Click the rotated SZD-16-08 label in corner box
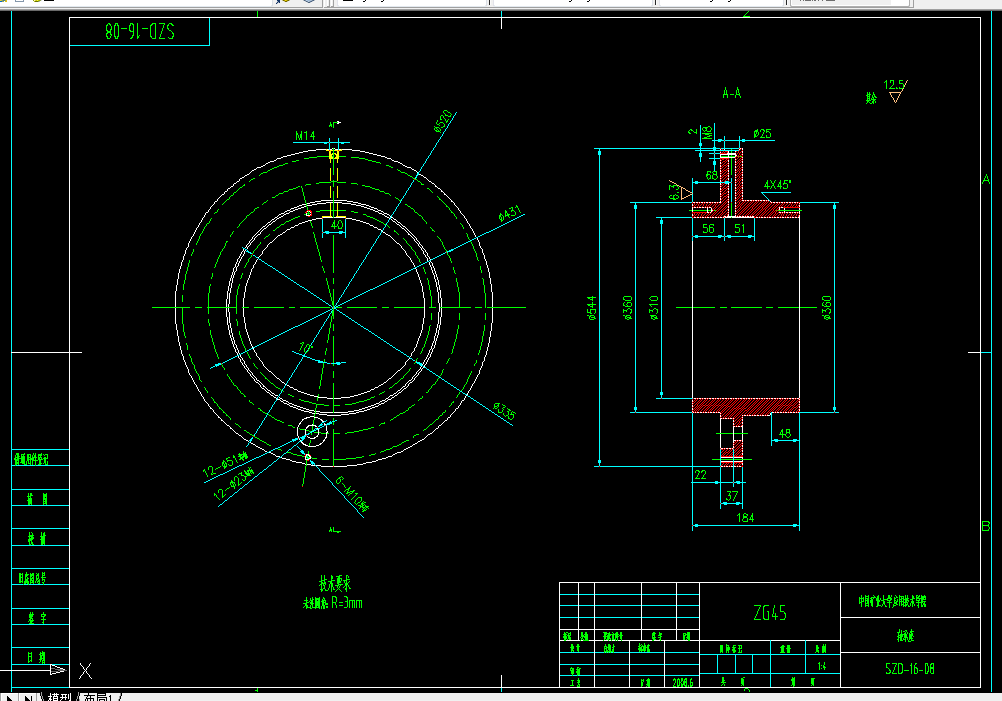This screenshot has height=701, width=1002. [x=139, y=31]
